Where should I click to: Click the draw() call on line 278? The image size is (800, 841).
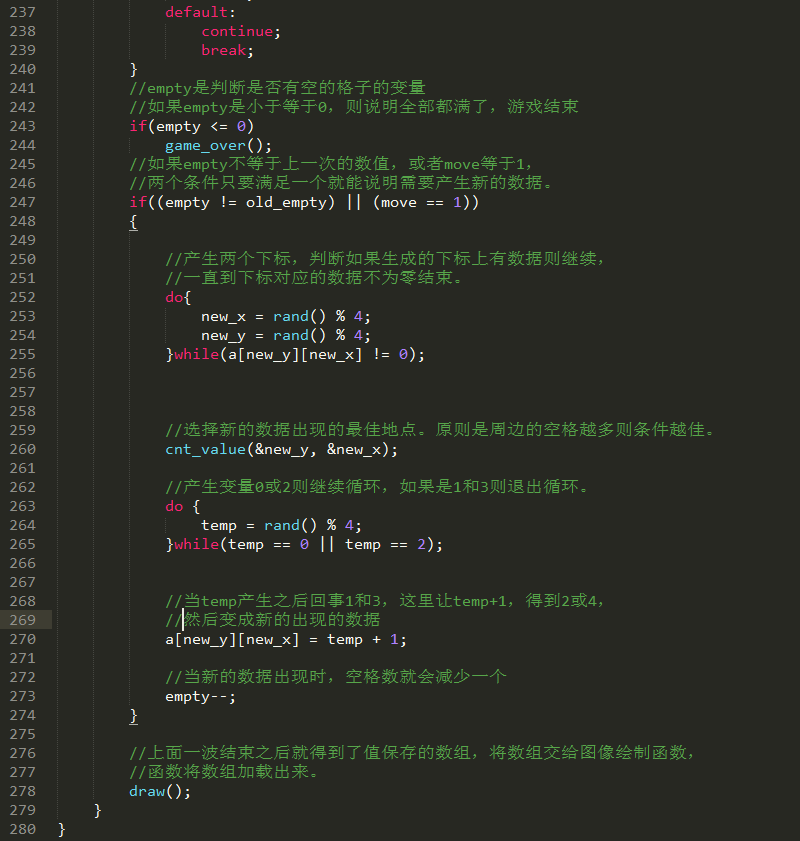click(x=160, y=792)
